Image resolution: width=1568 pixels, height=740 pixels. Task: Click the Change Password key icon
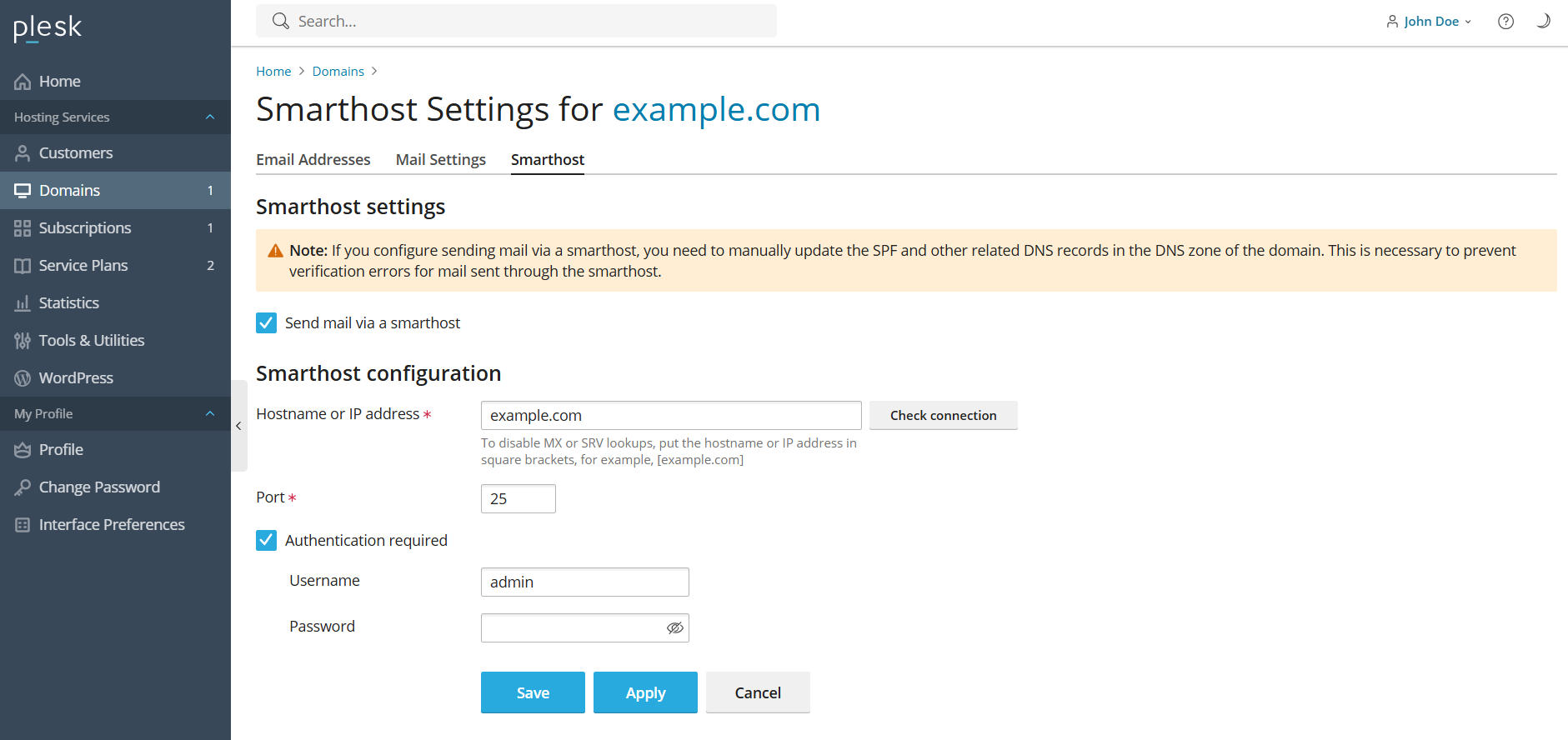(x=23, y=487)
